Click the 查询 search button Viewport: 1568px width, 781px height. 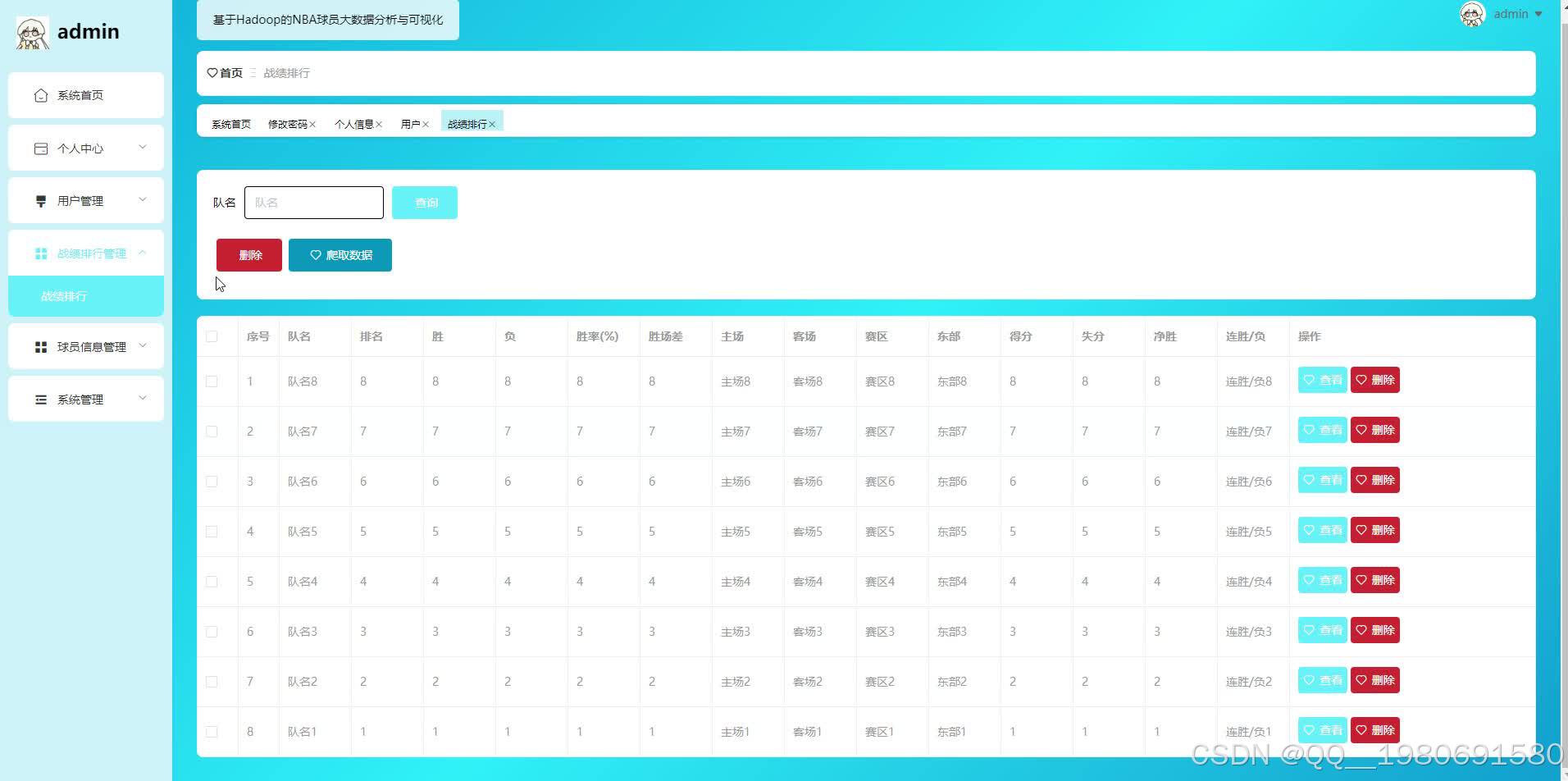pos(425,203)
